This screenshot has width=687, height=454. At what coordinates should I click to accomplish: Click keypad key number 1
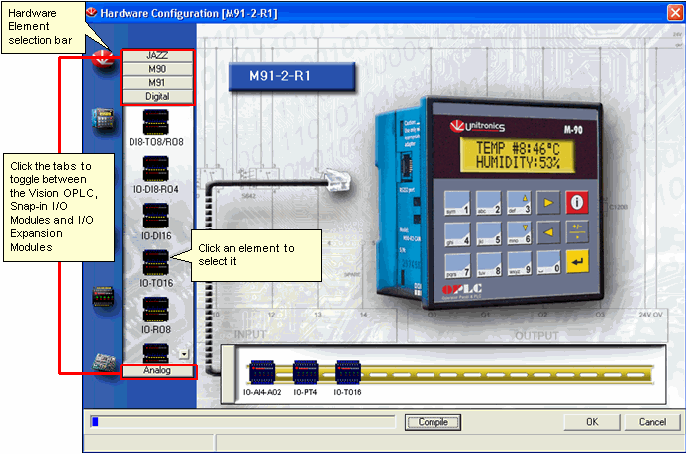pyautogui.click(x=457, y=203)
